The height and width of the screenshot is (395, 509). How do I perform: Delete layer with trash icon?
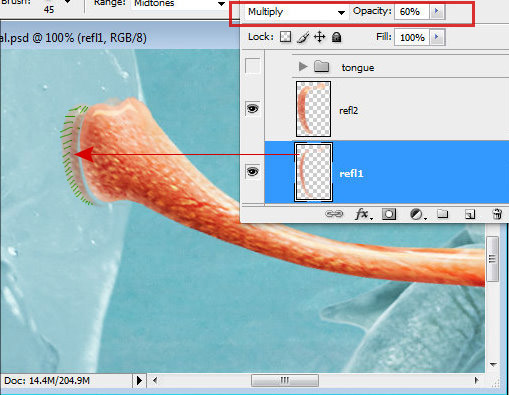pyautogui.click(x=497, y=214)
